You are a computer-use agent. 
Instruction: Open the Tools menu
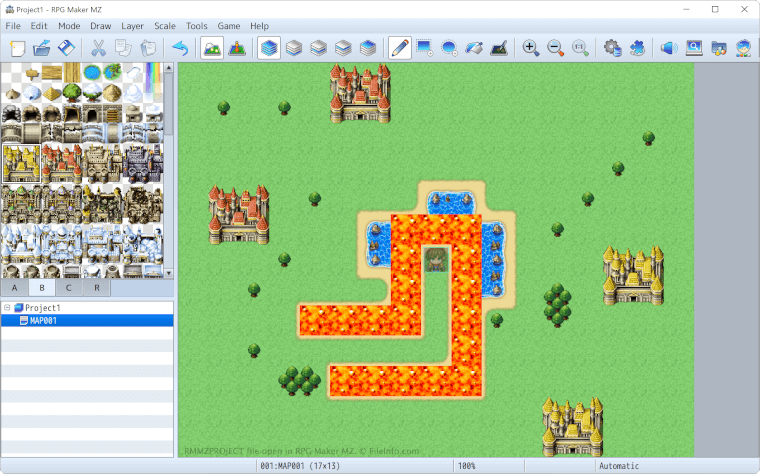click(197, 25)
